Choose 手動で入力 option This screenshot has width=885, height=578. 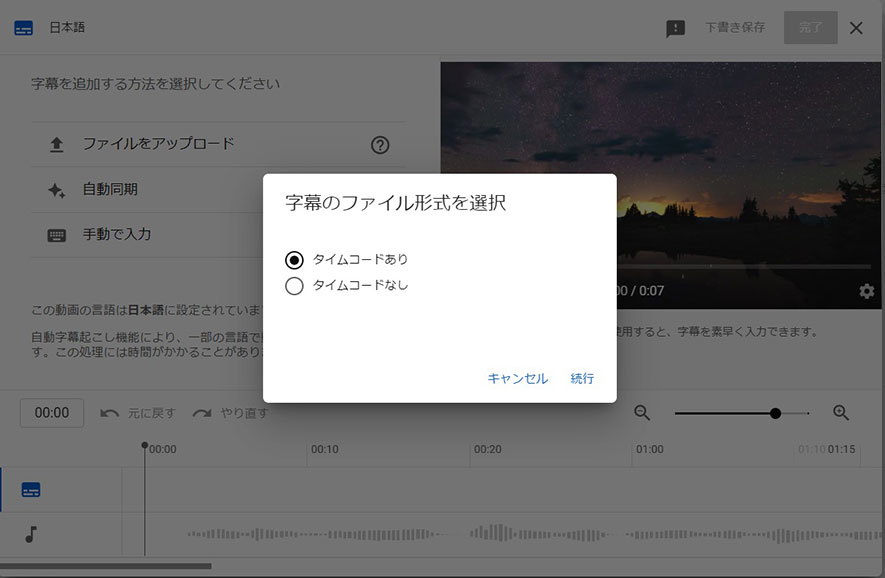tap(117, 234)
